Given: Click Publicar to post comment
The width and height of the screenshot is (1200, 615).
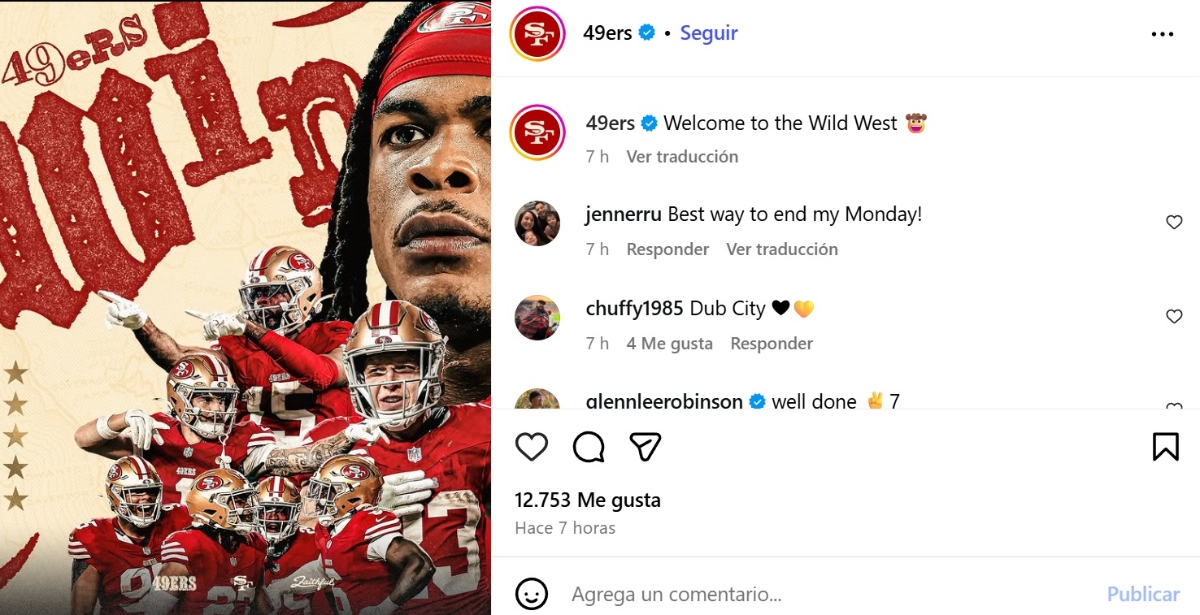Looking at the screenshot, I should coord(1143,594).
